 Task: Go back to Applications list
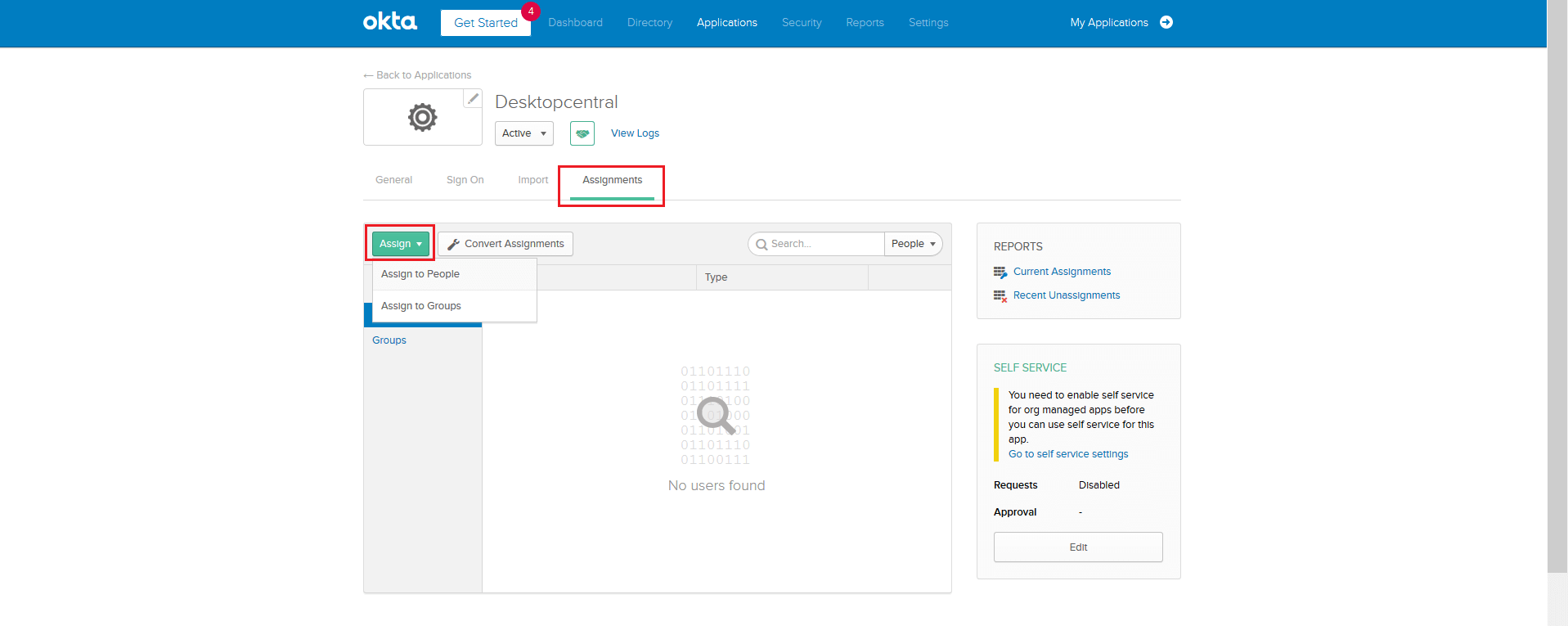tap(417, 75)
